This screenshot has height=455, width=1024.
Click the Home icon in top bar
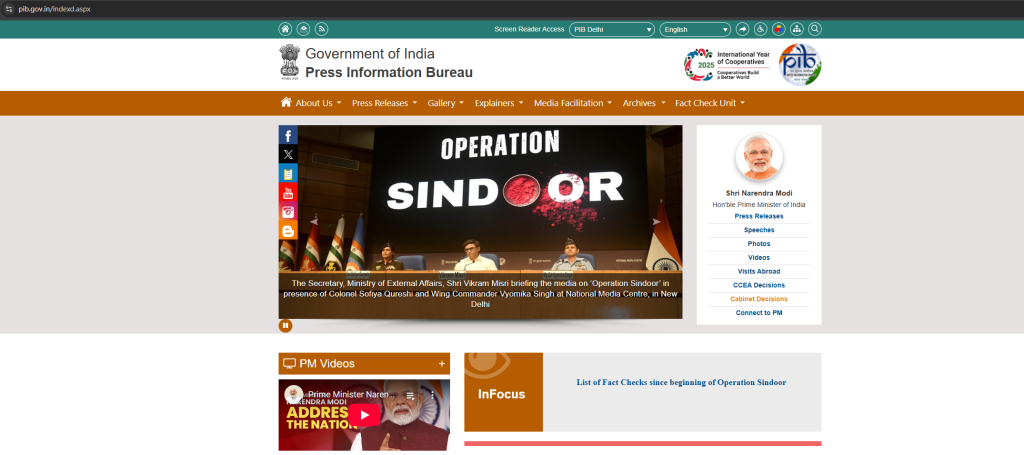(286, 29)
